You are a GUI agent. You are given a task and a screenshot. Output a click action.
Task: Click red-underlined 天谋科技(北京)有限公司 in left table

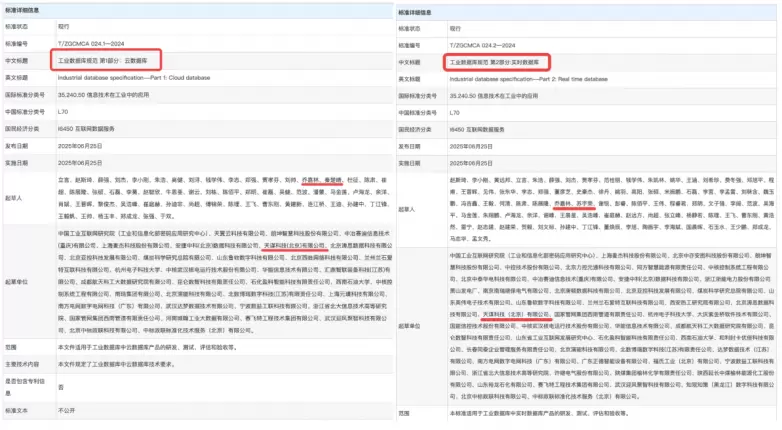292,243
